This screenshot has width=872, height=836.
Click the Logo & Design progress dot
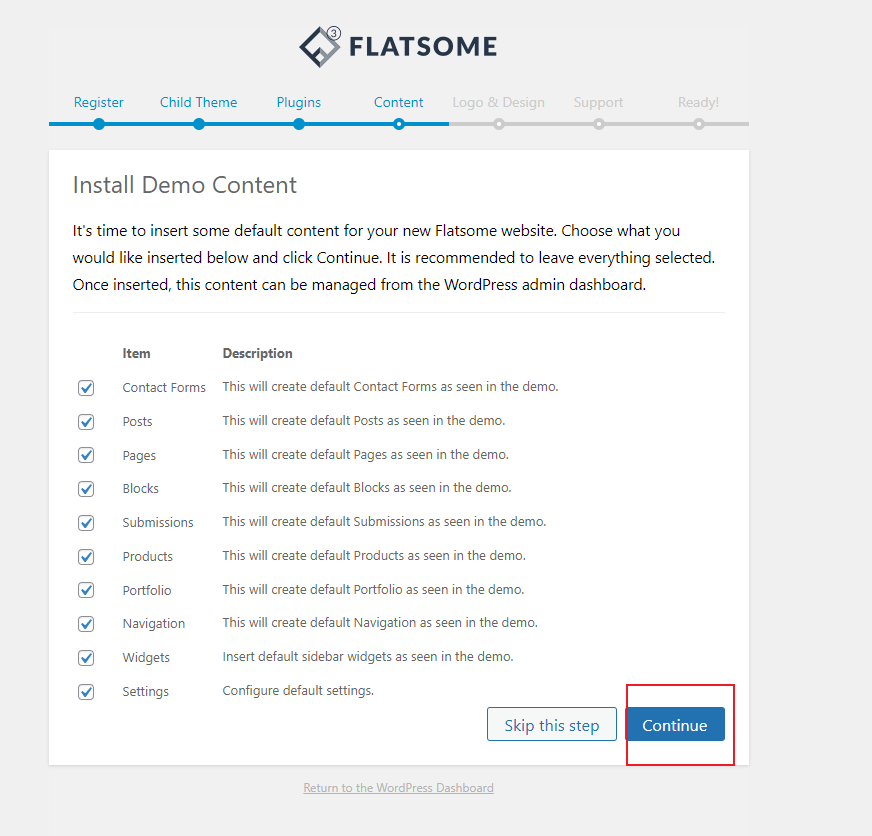pyautogui.click(x=499, y=124)
